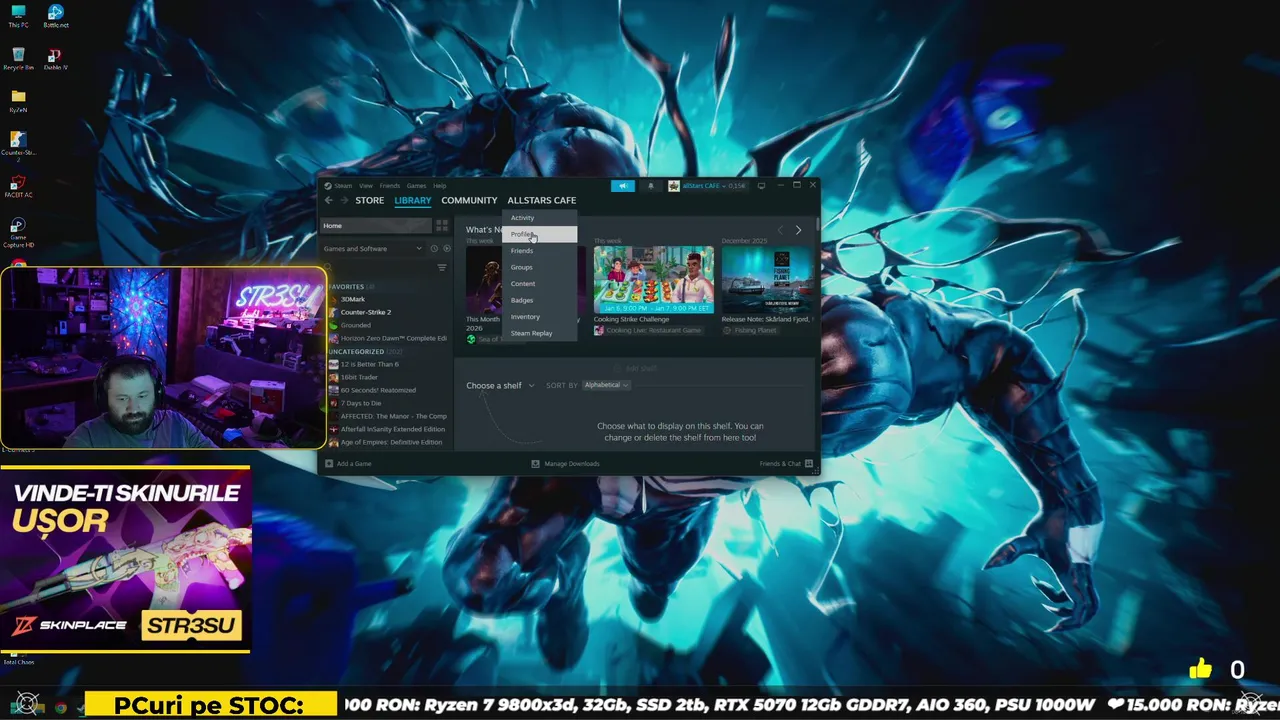This screenshot has width=1280, height=720.
Task: Go to the LIBRARY tab
Action: (x=412, y=200)
